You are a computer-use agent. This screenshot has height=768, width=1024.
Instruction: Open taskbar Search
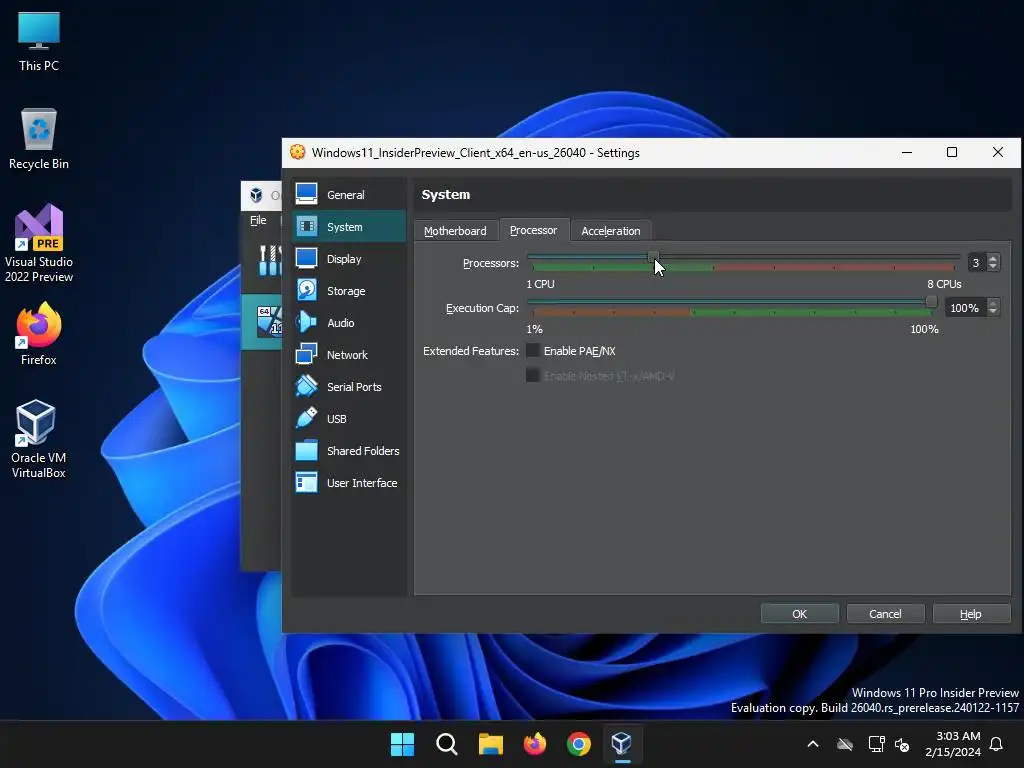(447, 744)
